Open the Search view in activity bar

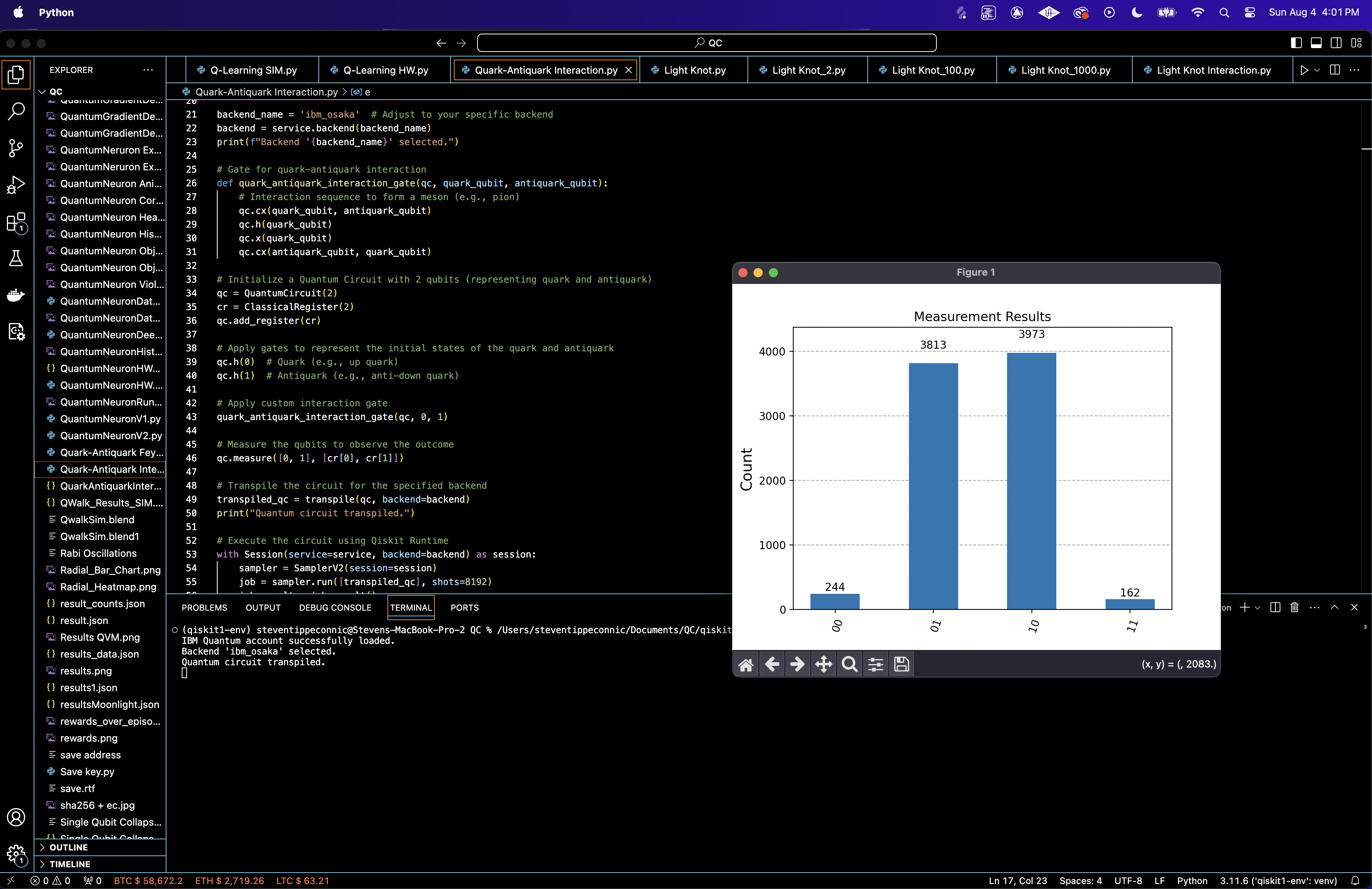click(16, 111)
